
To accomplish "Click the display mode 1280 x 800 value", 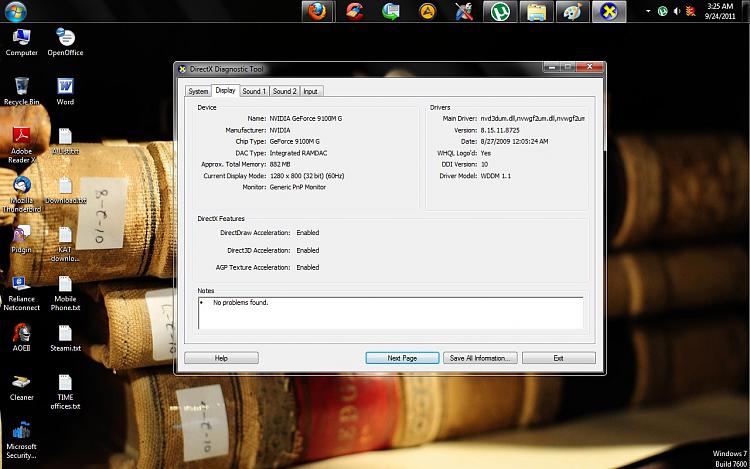I will 307,176.
